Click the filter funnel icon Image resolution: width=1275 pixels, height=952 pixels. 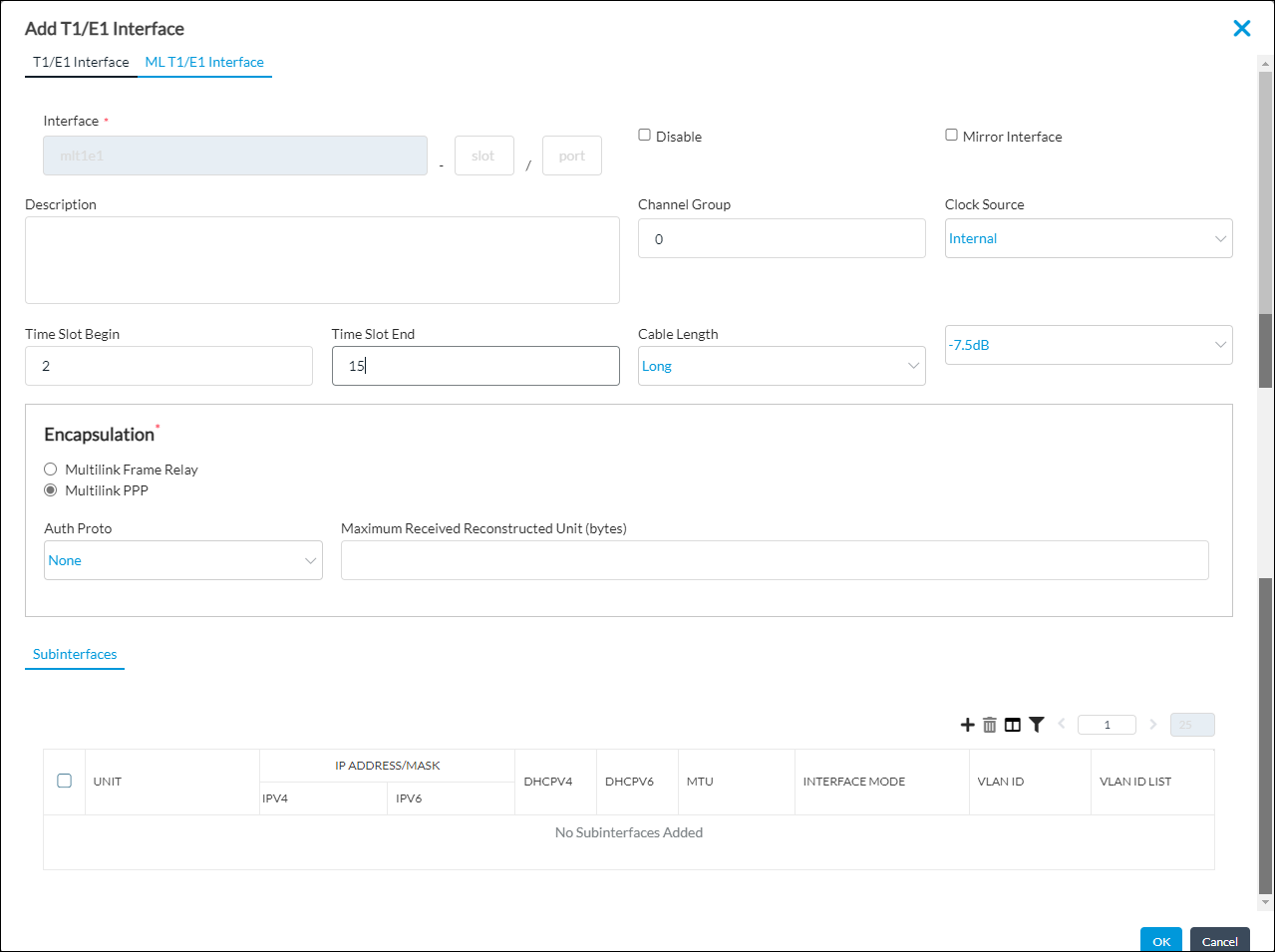tap(1037, 725)
